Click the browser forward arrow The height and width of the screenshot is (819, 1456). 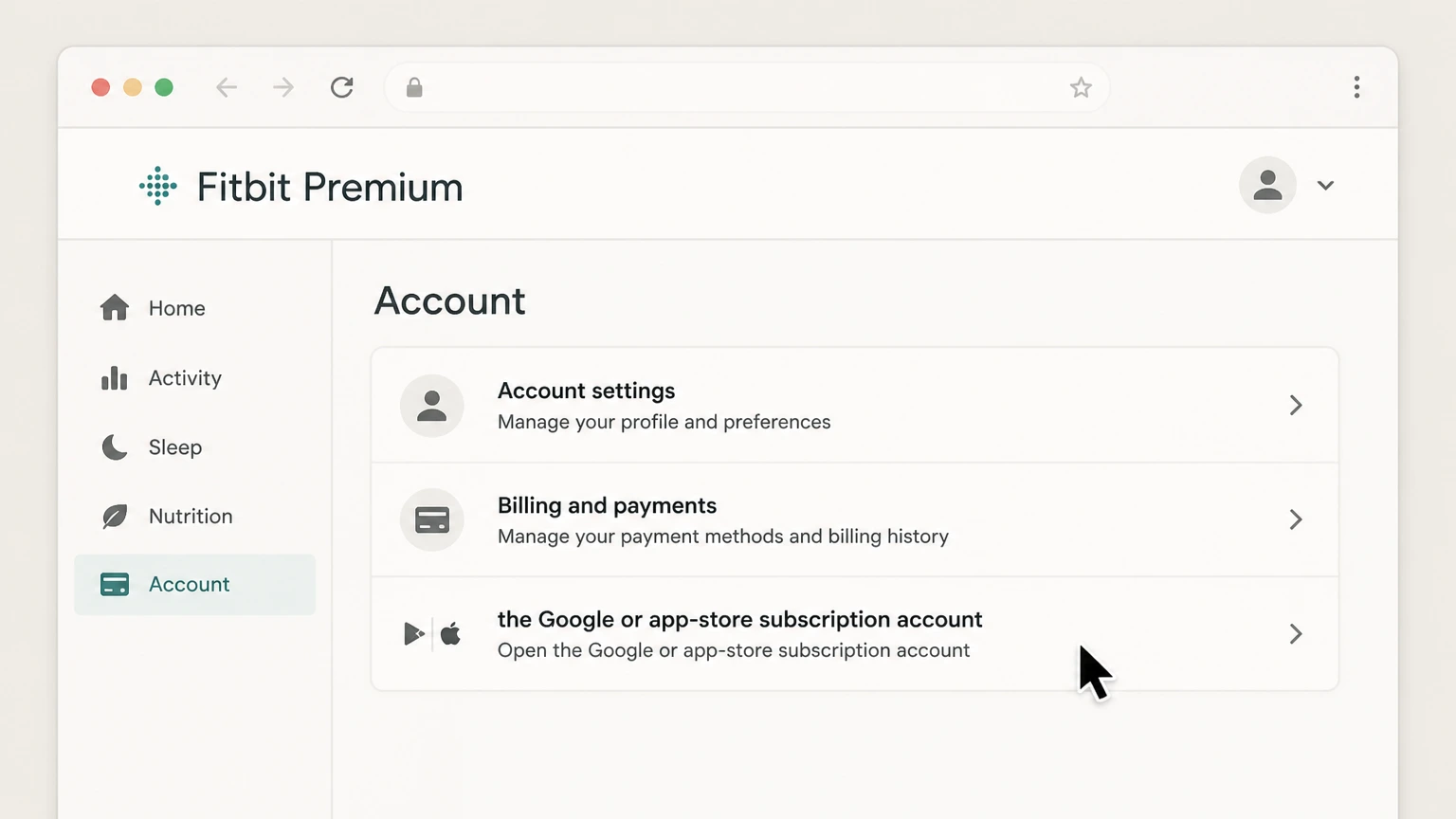[x=283, y=87]
